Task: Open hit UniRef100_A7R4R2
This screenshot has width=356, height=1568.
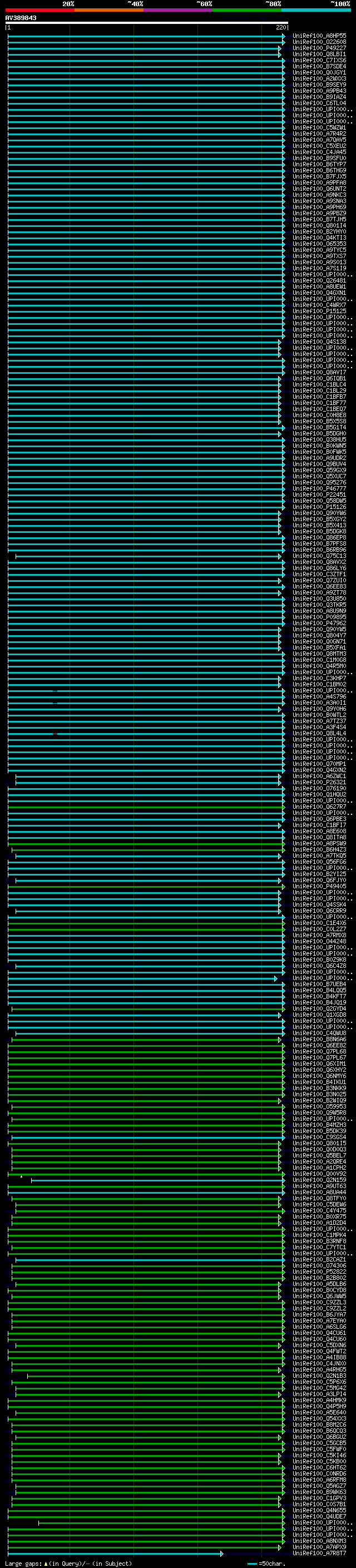Action: tap(319, 134)
